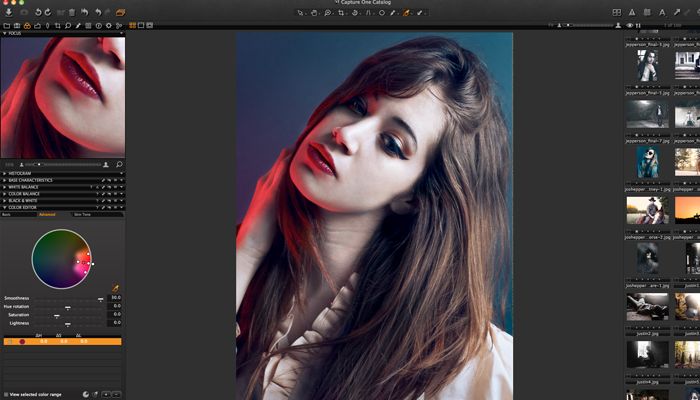
Task: Adjust the Focus panel zoom slider
Action: tap(63, 165)
